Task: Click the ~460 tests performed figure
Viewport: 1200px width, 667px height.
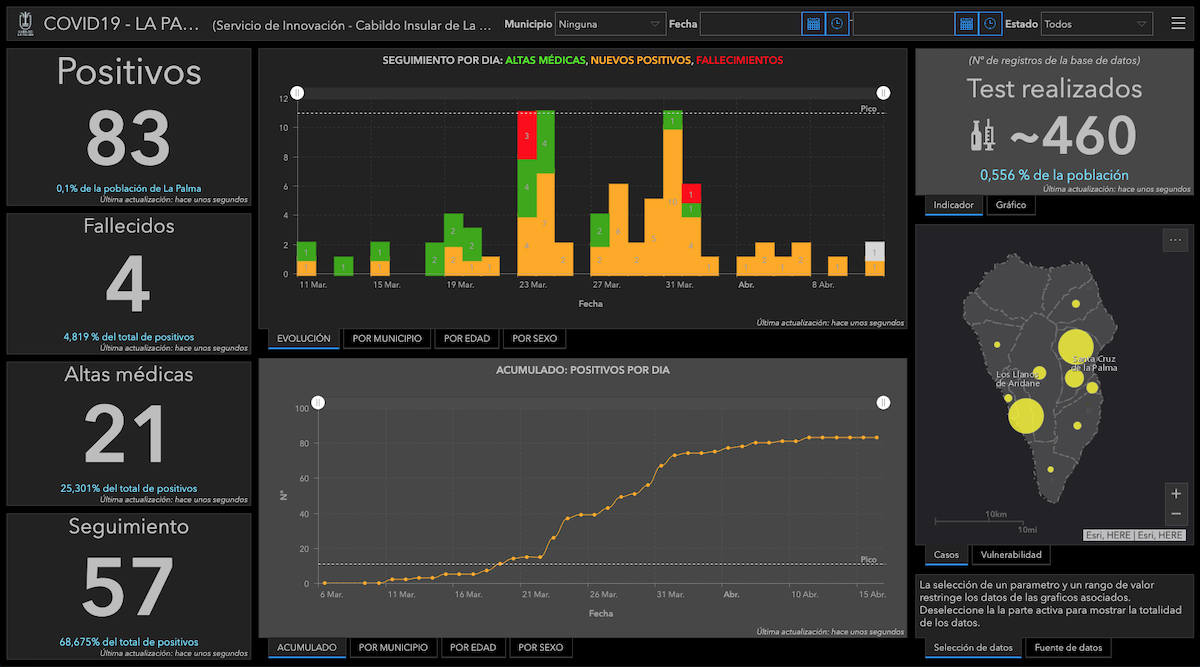Action: (x=1072, y=136)
